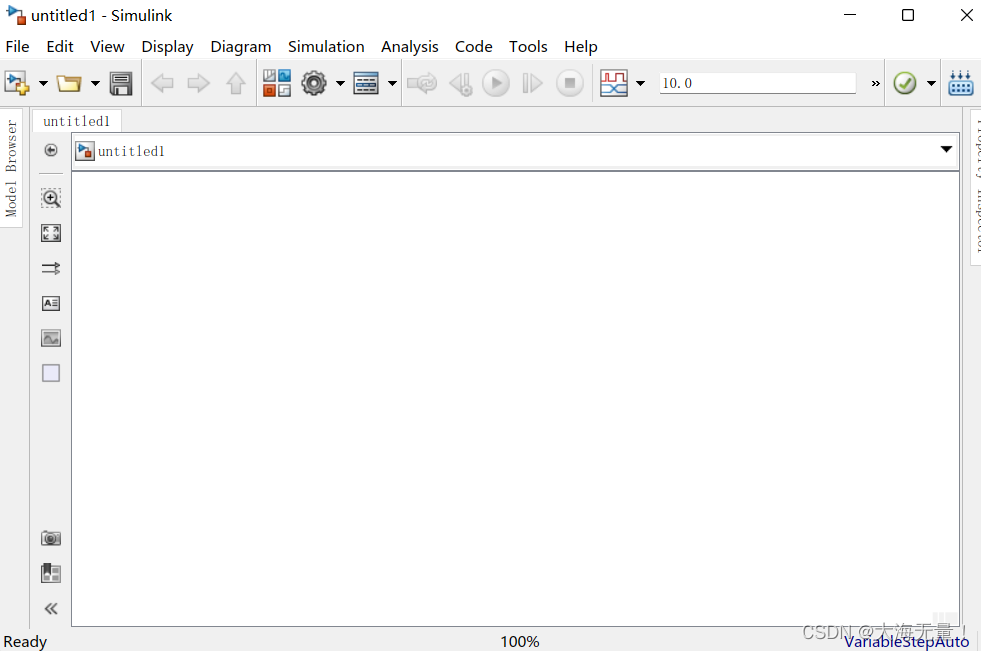Click the 100% zoom level in status bar
This screenshot has height=651, width=981.
[x=519, y=642]
